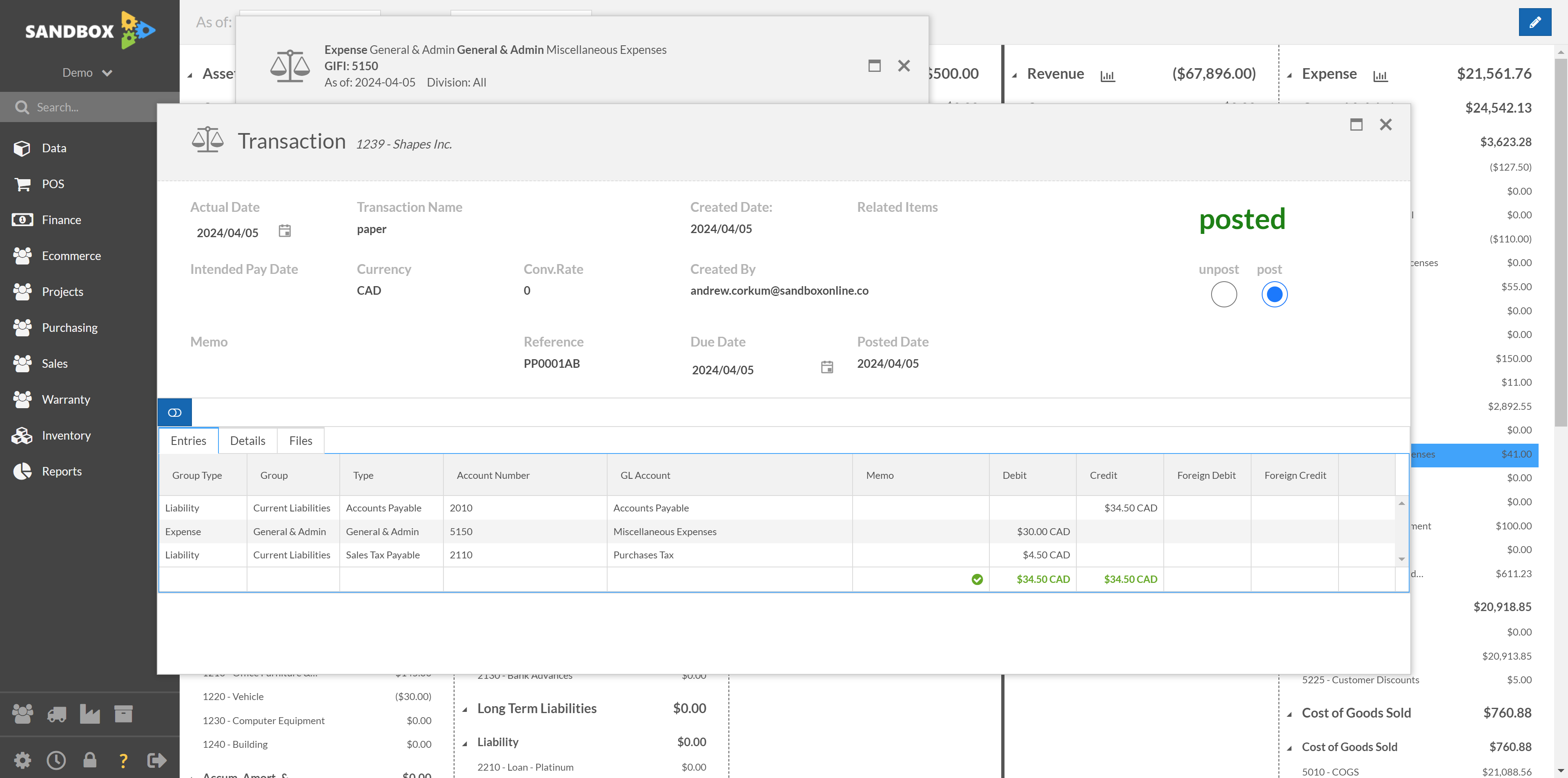Switch to the Details tab in transaction
Image resolution: width=1568 pixels, height=778 pixels.
pyautogui.click(x=247, y=440)
